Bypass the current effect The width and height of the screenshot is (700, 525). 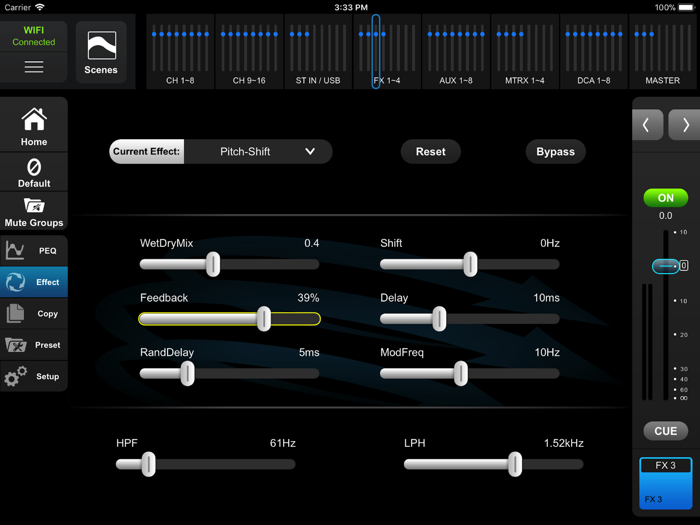coord(555,152)
